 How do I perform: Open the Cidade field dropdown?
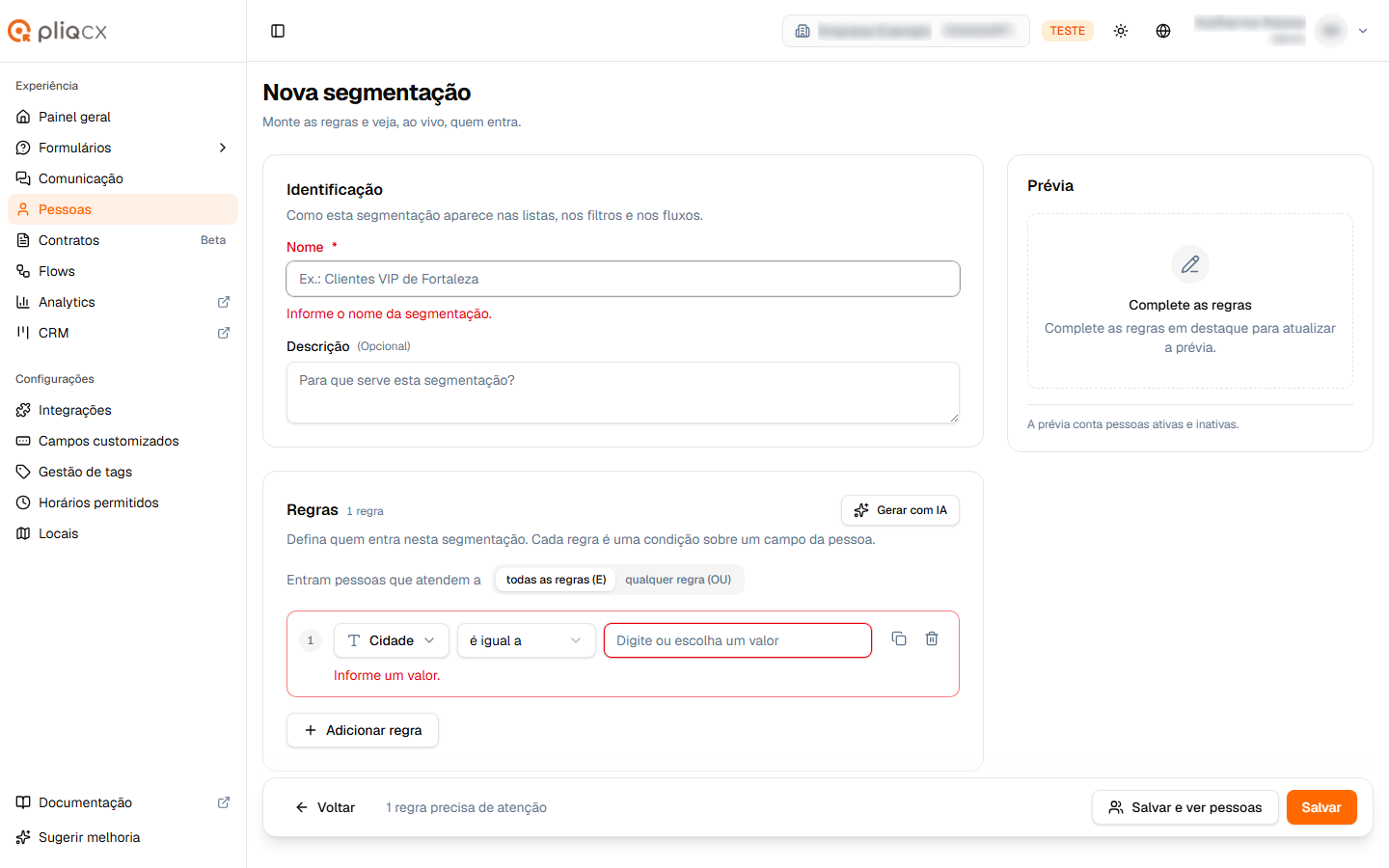pos(392,640)
